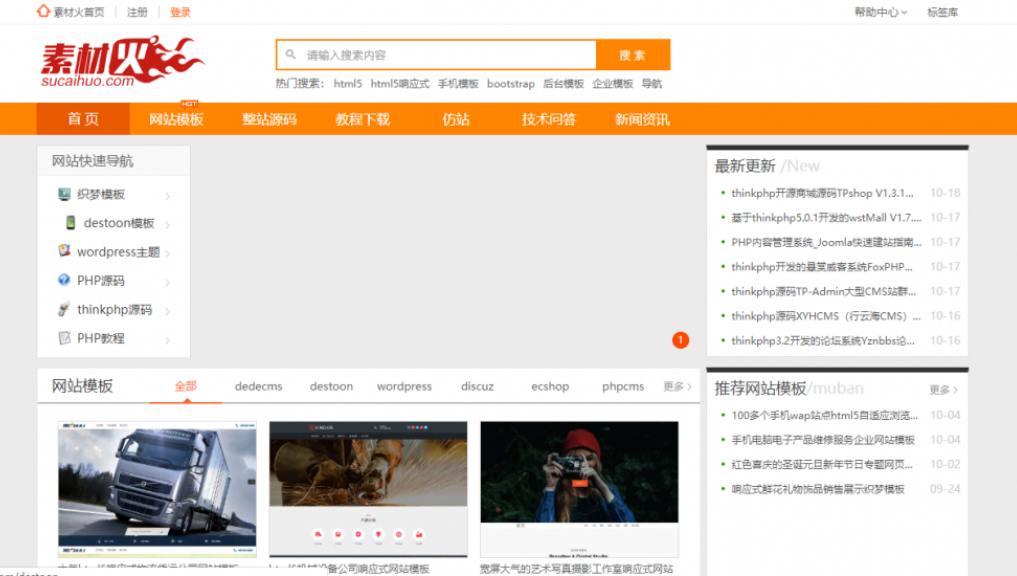1017x576 pixels.
Task: Click the PHP源码 globe icon
Action: point(65,281)
